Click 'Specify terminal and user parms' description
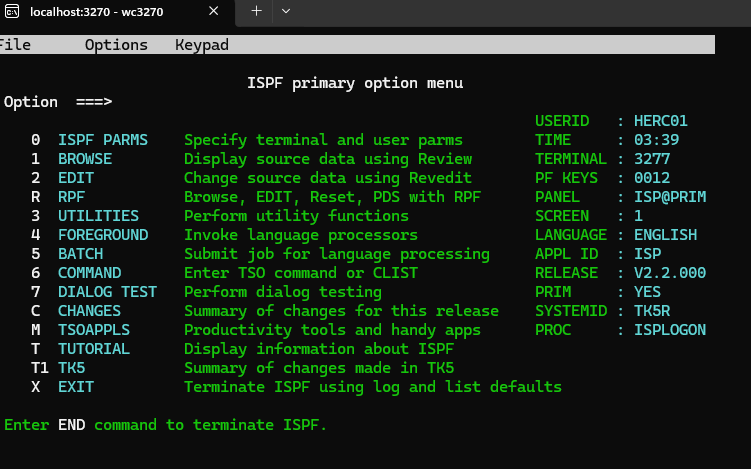This screenshot has height=469, width=751. 323,140
